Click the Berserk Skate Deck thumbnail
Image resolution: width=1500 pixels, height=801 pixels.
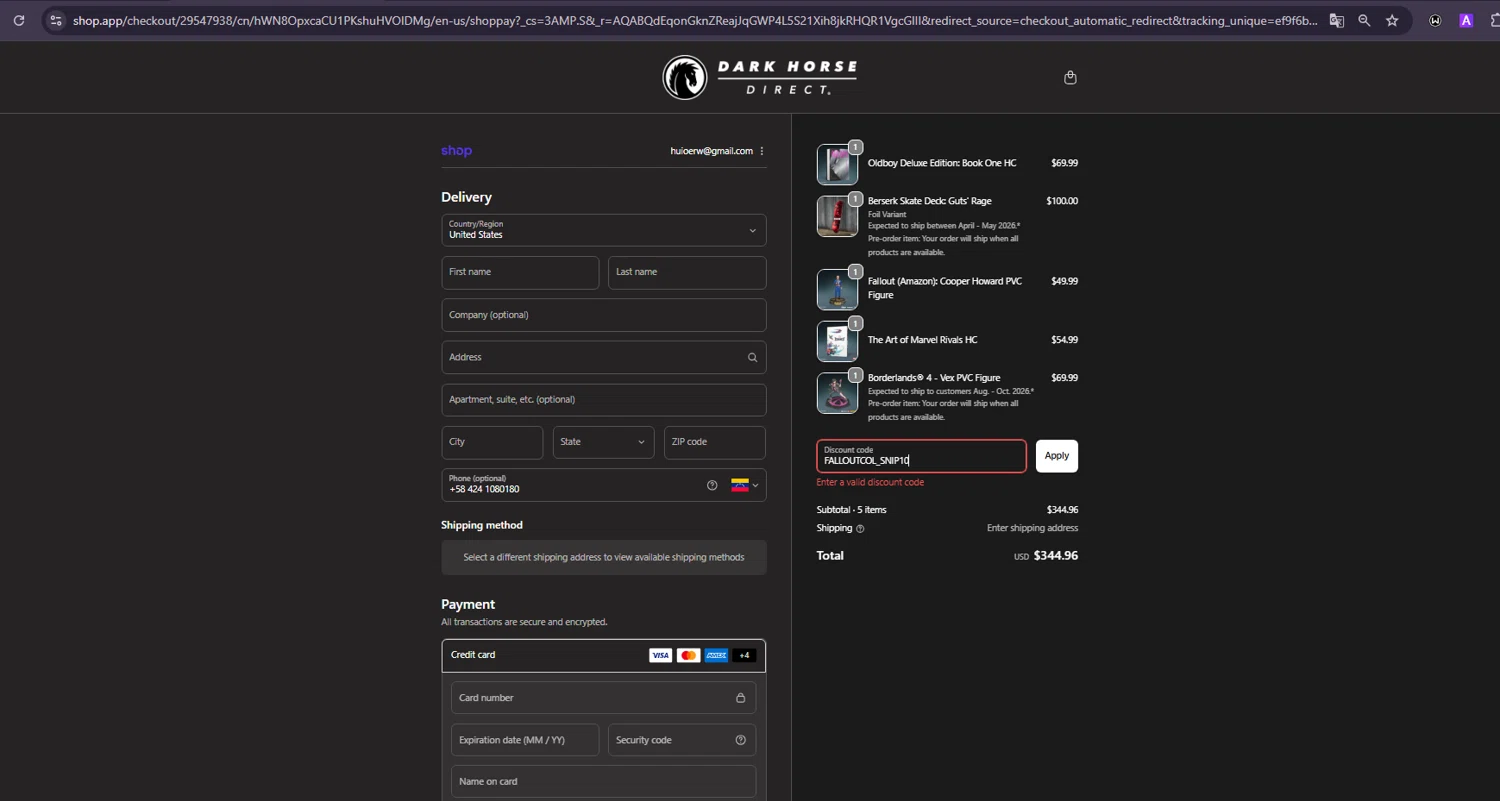837,216
